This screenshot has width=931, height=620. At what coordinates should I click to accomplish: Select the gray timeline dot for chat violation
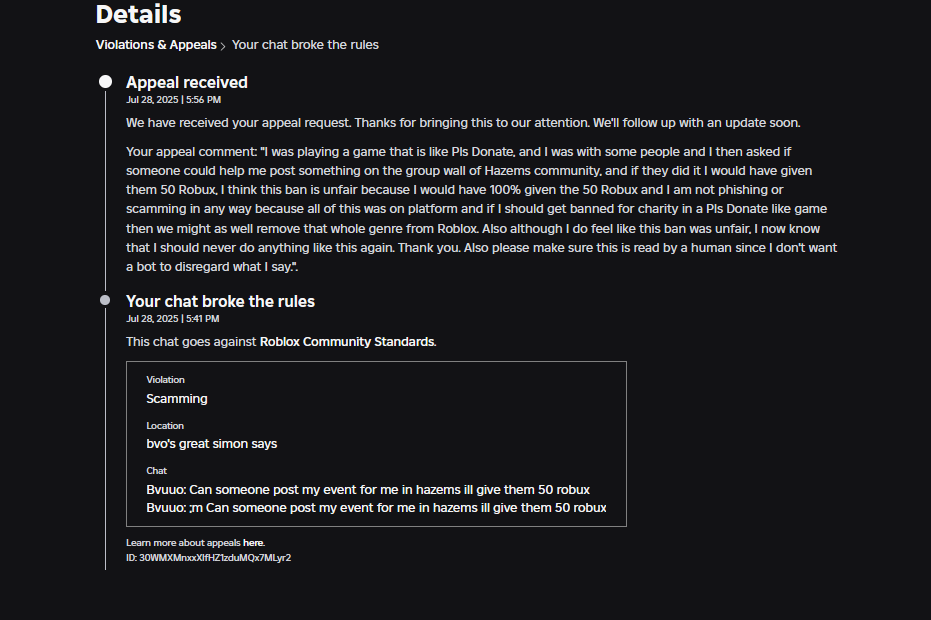coord(105,300)
